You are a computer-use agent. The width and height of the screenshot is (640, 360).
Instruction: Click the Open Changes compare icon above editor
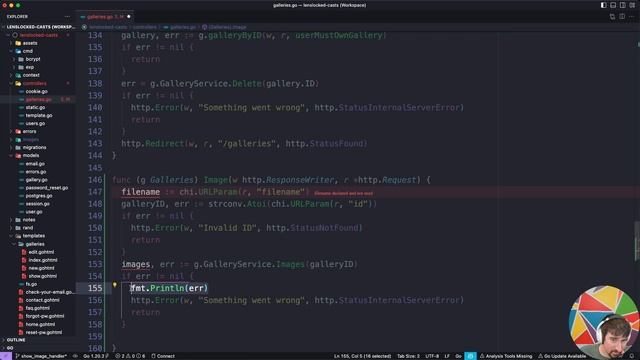(612, 17)
